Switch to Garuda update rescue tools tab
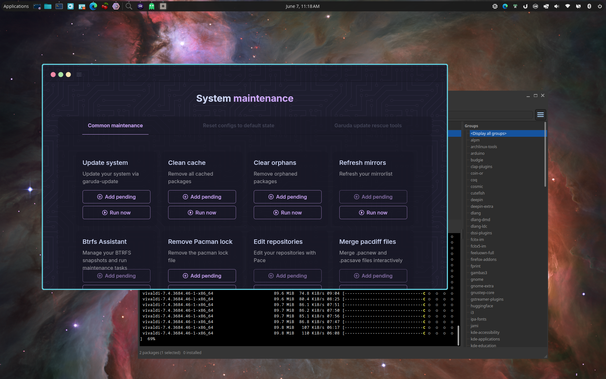Screen dimensions: 606x379 click(x=368, y=126)
